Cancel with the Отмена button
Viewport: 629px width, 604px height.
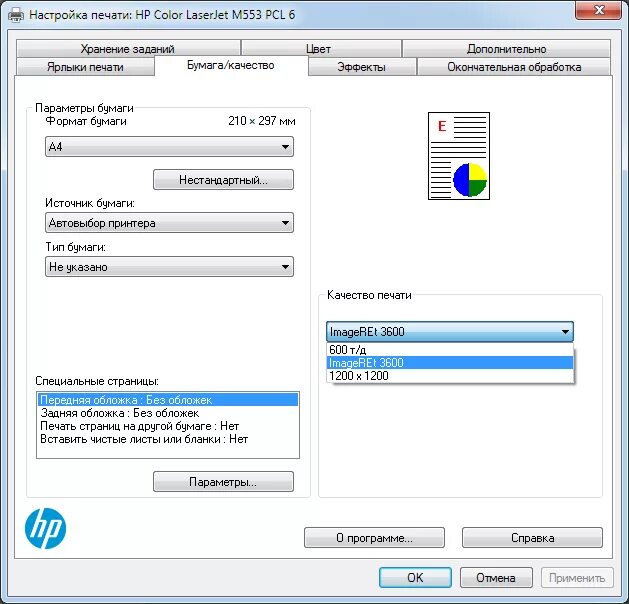(x=496, y=578)
